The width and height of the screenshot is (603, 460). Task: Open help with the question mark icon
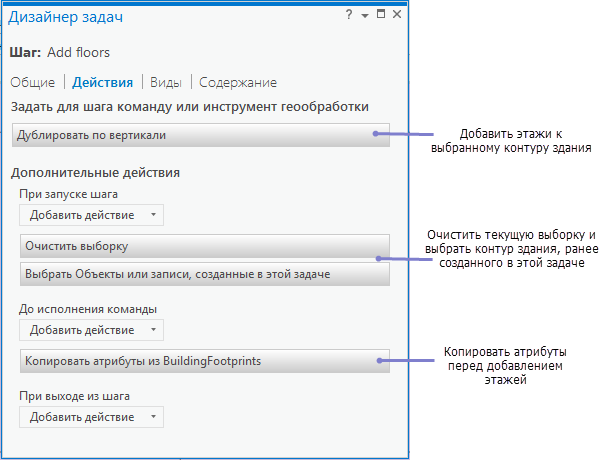coord(349,15)
